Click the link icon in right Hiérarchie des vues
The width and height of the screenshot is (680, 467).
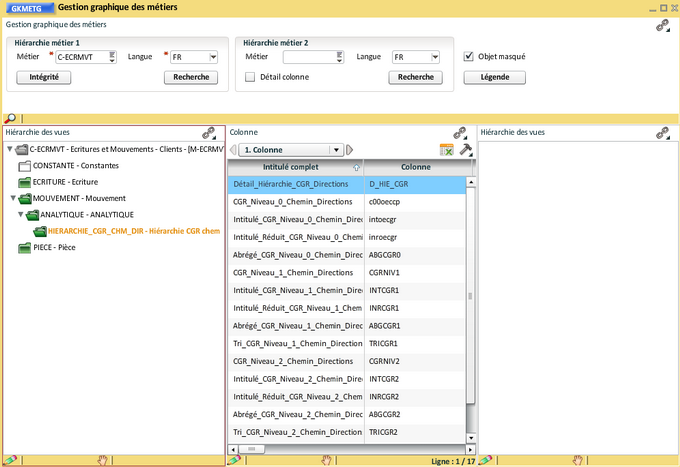point(661,132)
